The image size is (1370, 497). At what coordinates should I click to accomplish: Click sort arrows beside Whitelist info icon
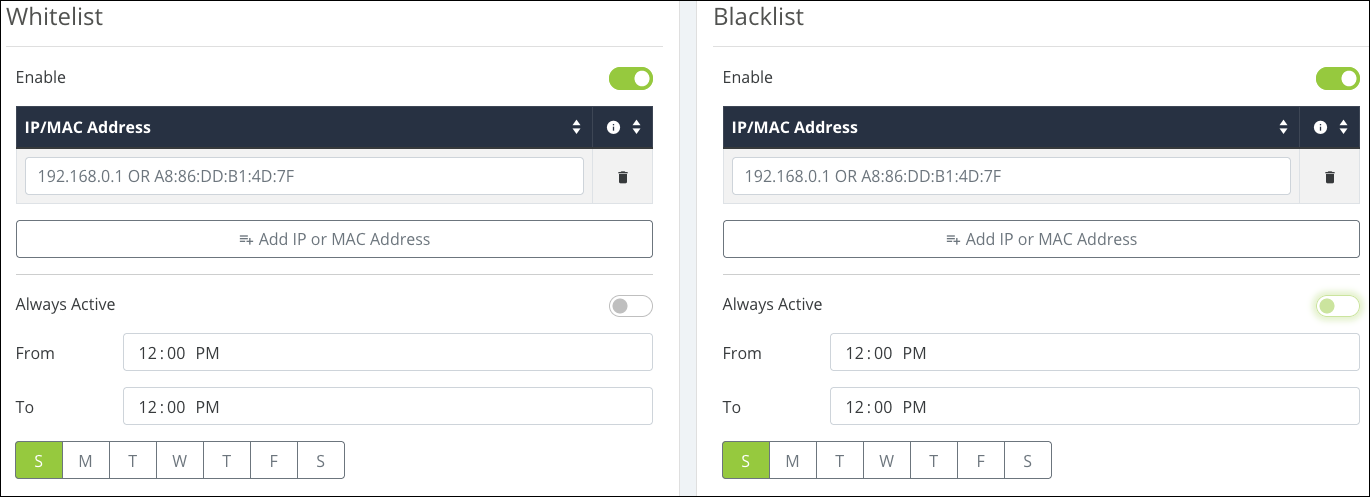point(636,127)
